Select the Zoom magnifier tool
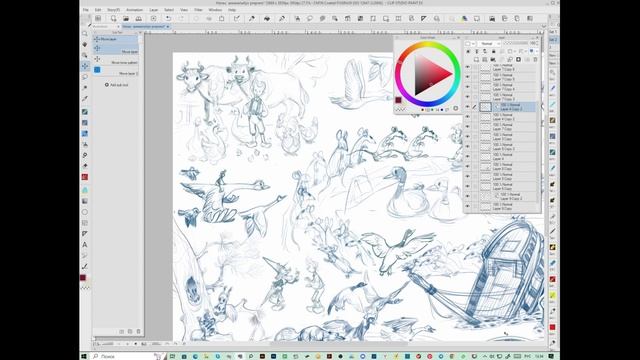This screenshot has width=640, height=360. click(84, 33)
